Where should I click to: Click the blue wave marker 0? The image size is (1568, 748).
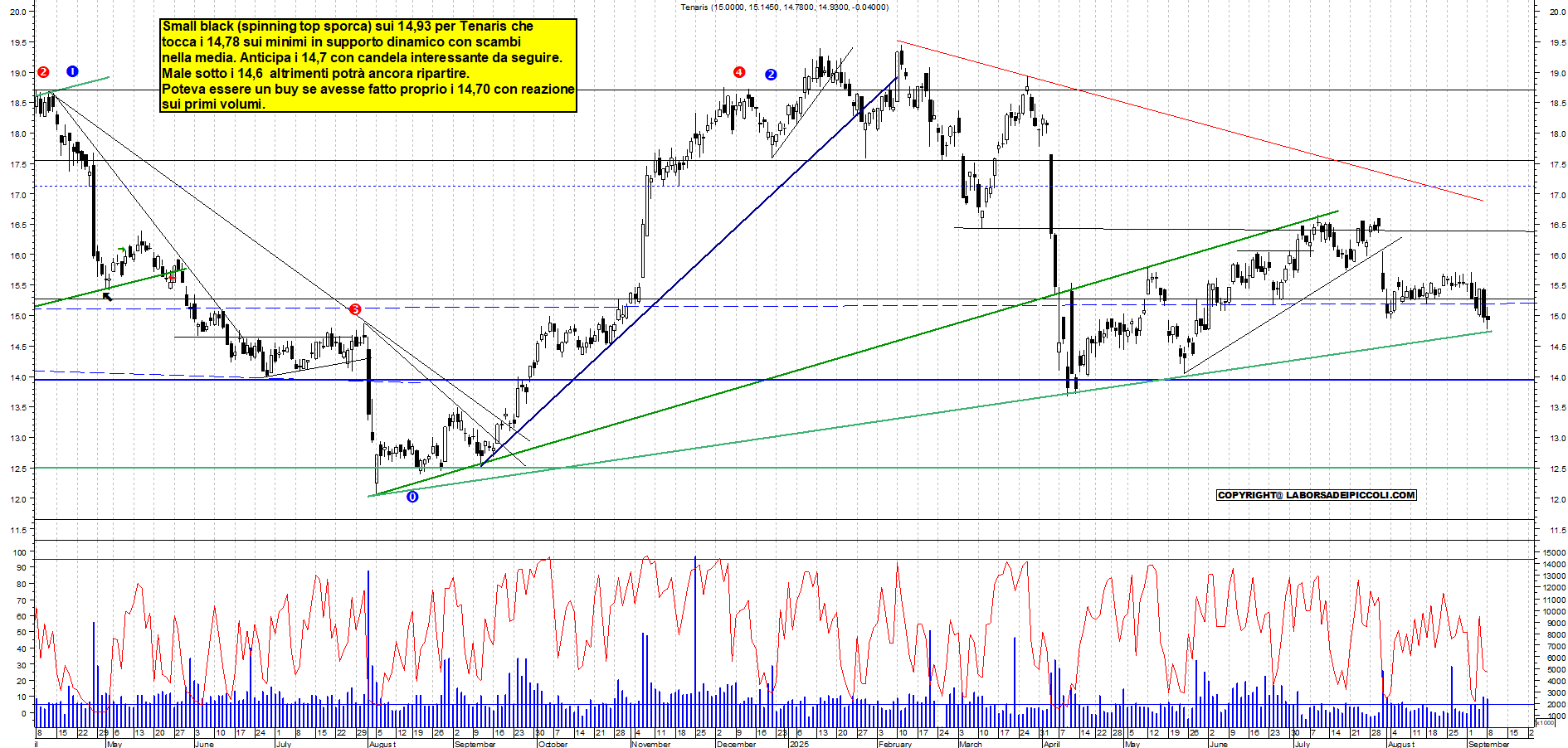[412, 497]
